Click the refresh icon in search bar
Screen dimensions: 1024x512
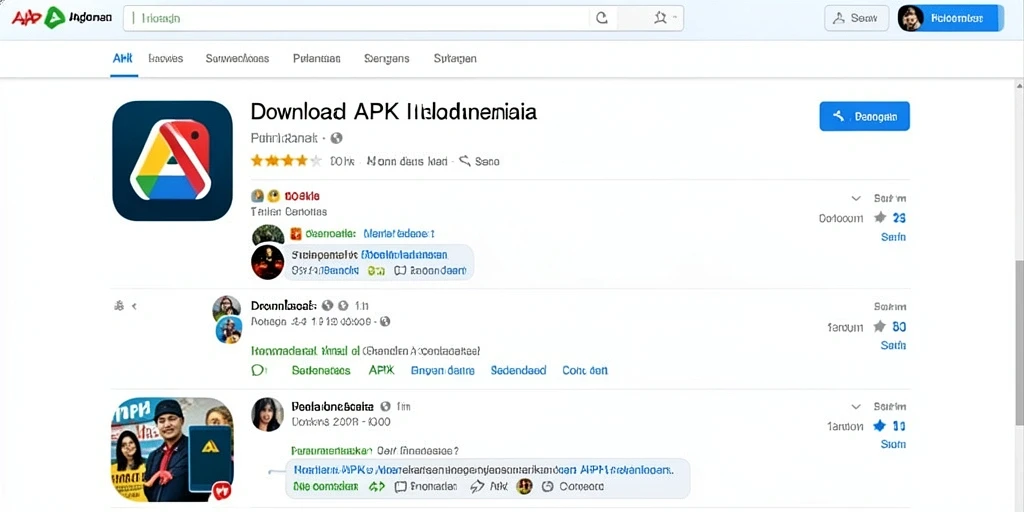coord(602,18)
